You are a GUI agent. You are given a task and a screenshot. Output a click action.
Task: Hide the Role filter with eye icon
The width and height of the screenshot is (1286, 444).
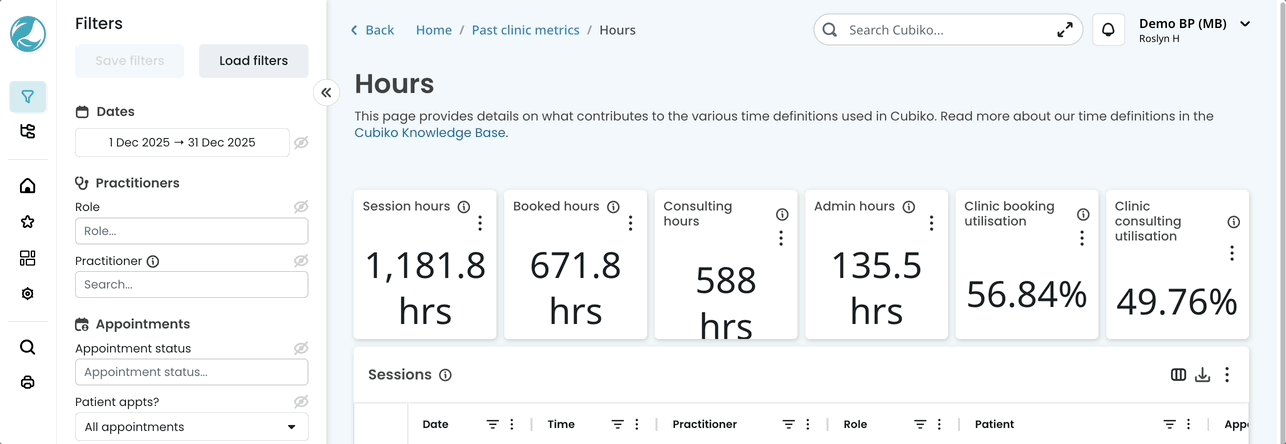click(301, 207)
